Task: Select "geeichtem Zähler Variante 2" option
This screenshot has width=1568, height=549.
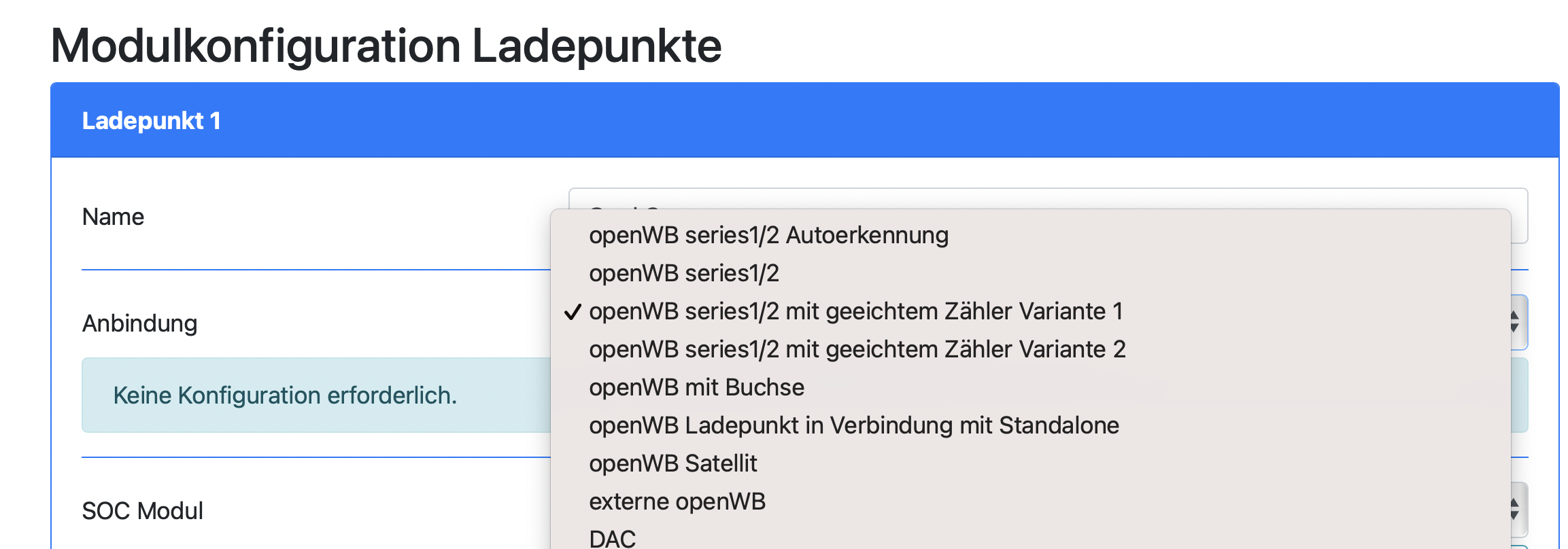Action: [x=857, y=349]
